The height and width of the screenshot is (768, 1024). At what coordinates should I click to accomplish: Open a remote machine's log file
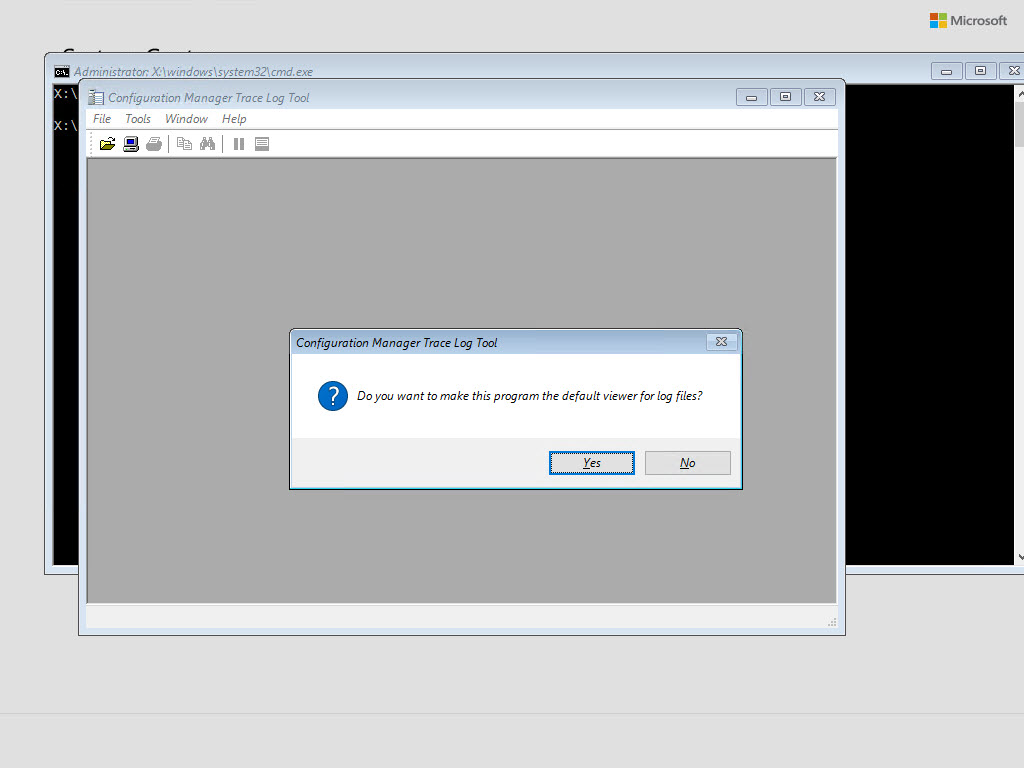click(131, 143)
